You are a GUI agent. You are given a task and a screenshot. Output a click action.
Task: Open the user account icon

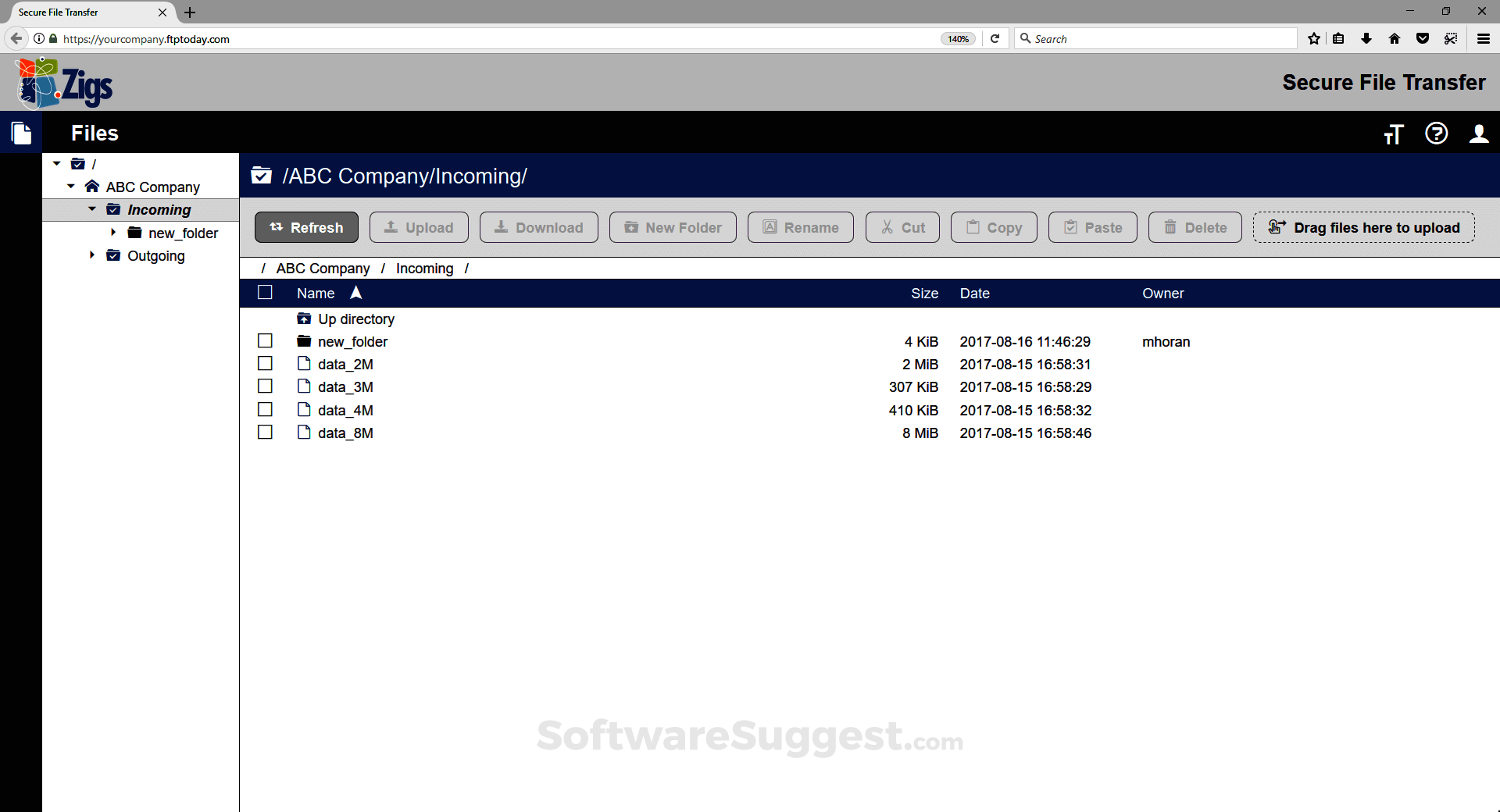point(1480,134)
